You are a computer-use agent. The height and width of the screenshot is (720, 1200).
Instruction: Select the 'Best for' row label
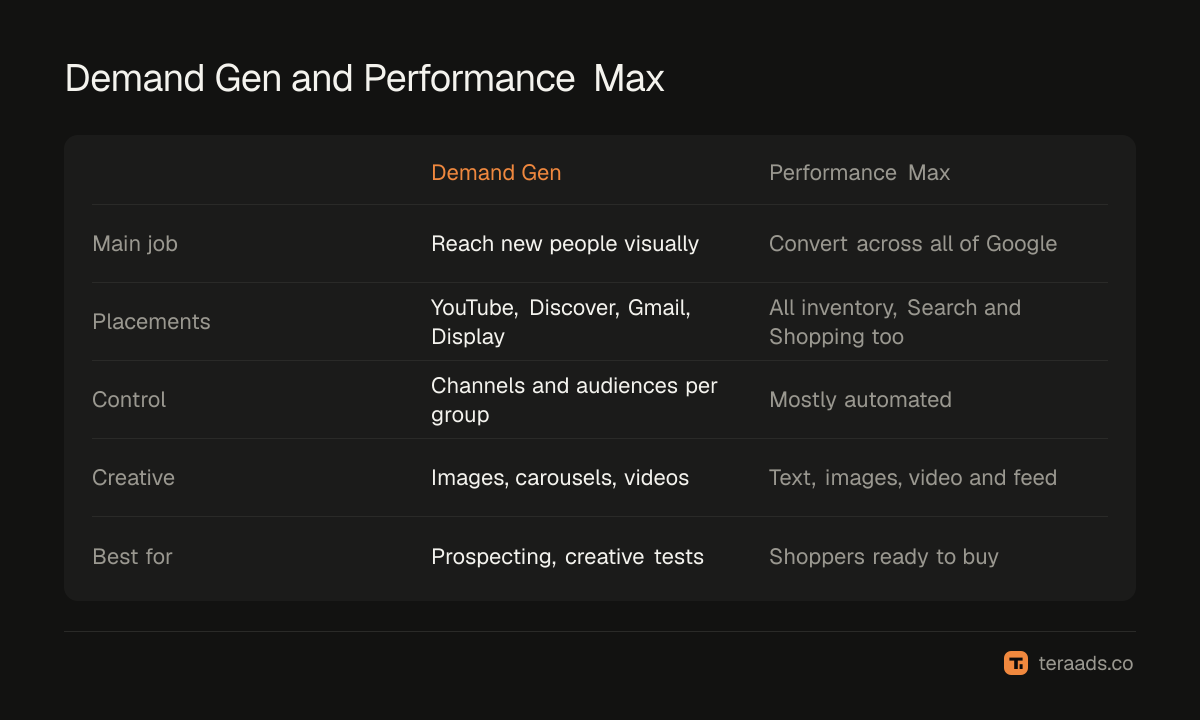132,556
